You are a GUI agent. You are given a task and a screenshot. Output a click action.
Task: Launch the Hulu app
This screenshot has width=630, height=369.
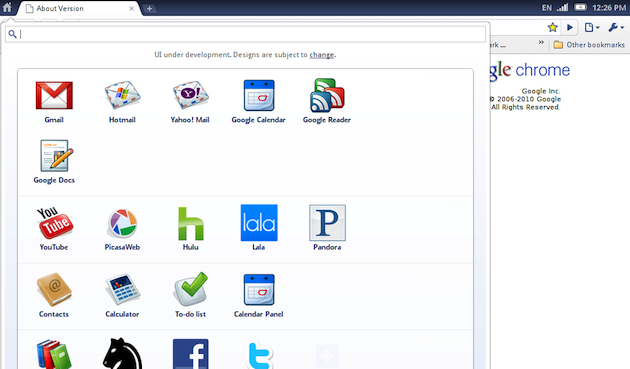point(190,223)
